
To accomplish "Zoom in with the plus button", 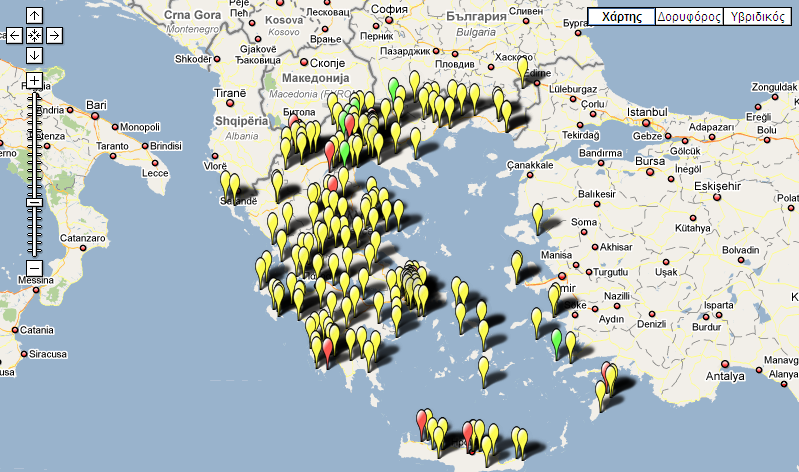I will [34, 80].
